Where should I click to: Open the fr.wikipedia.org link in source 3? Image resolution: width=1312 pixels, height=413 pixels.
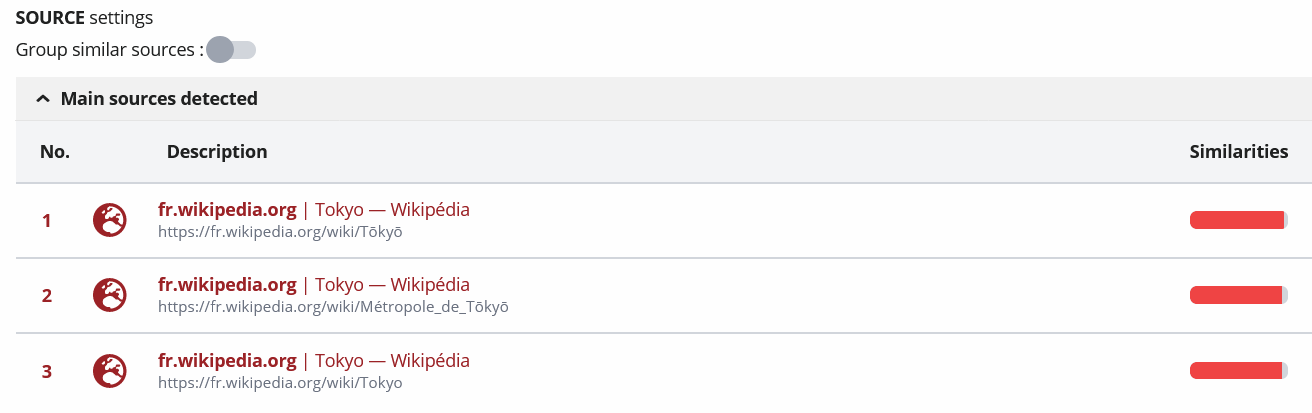[x=227, y=361]
